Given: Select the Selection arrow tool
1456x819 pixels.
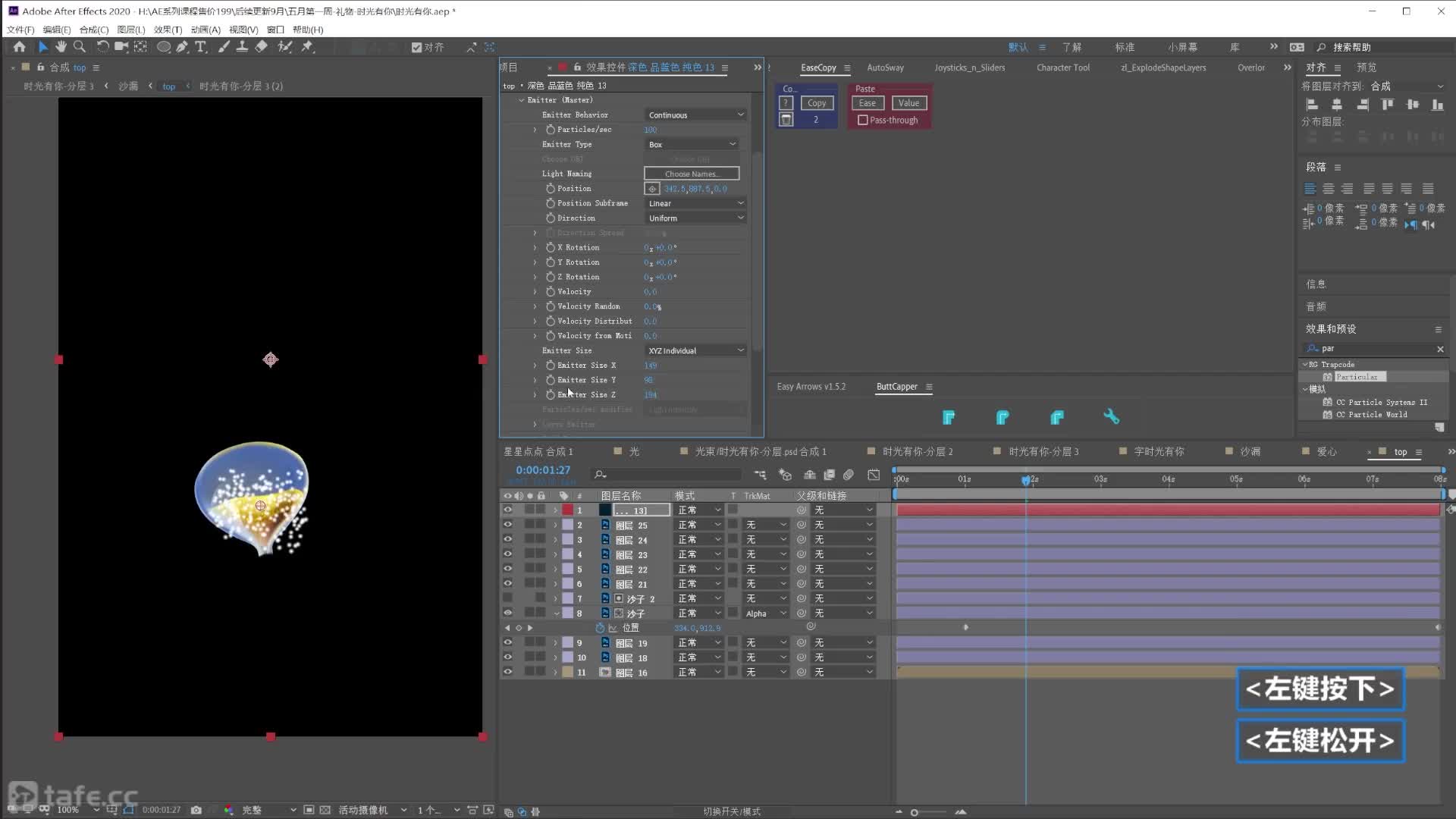Looking at the screenshot, I should [42, 47].
